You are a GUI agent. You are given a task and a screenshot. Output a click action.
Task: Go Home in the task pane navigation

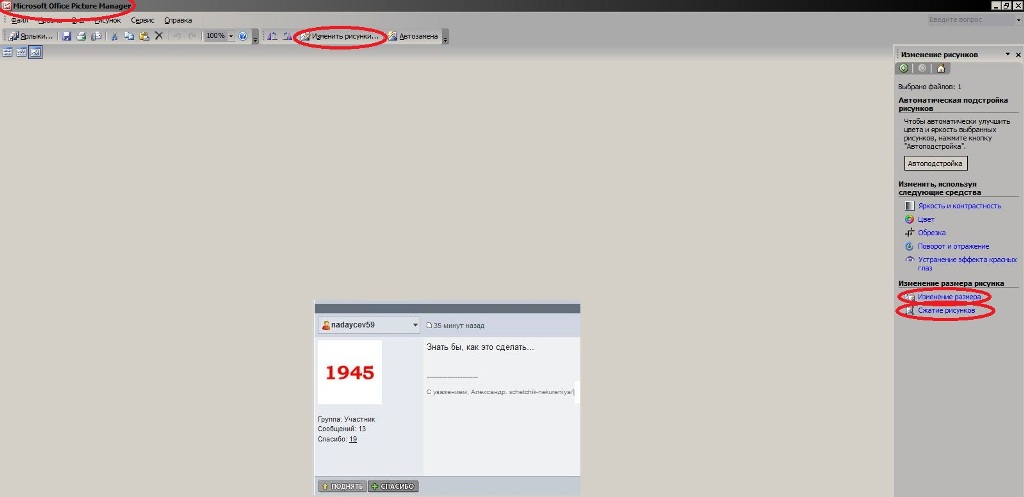pos(940,68)
